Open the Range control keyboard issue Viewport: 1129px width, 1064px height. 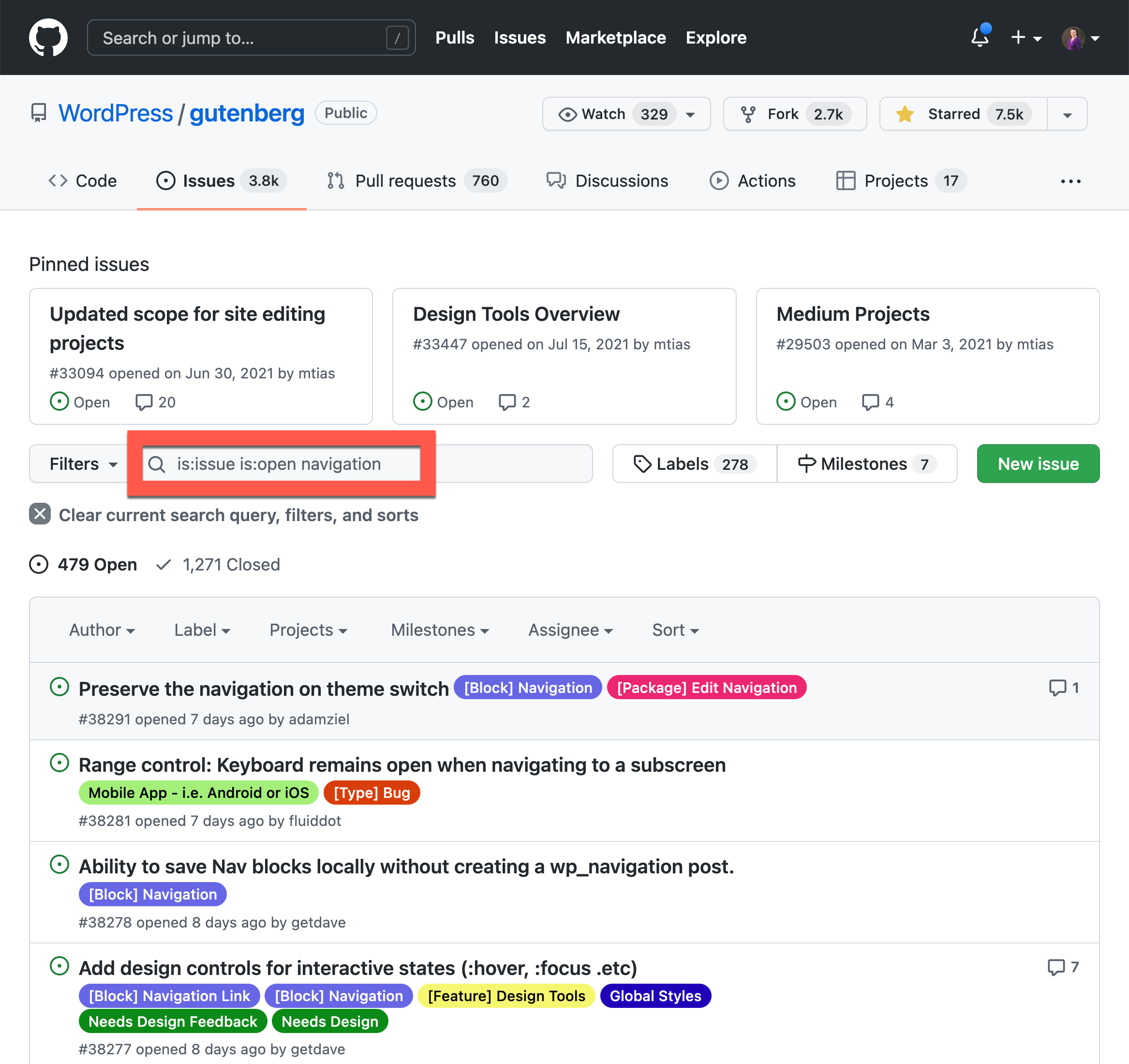pos(402,764)
